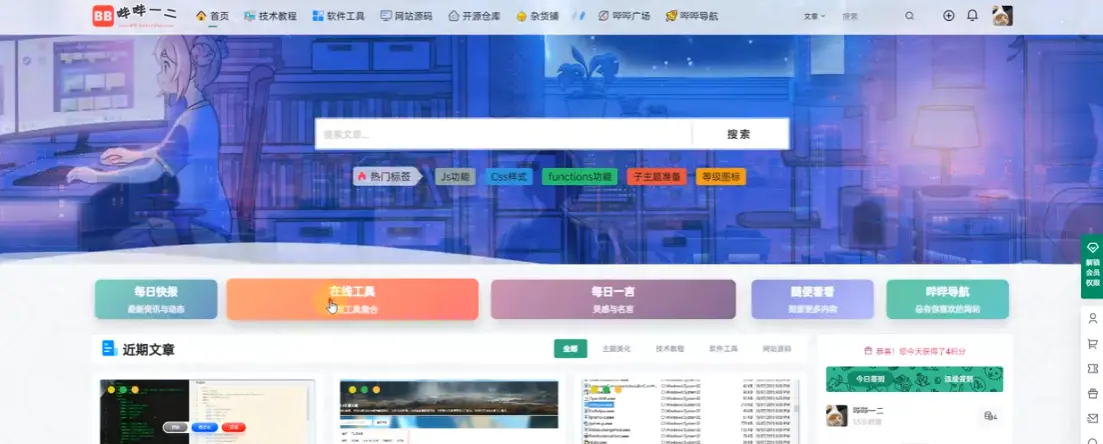Image resolution: width=1103 pixels, height=444 pixels.
Task: Select the Js功能 tag
Action: pyautogui.click(x=455, y=177)
